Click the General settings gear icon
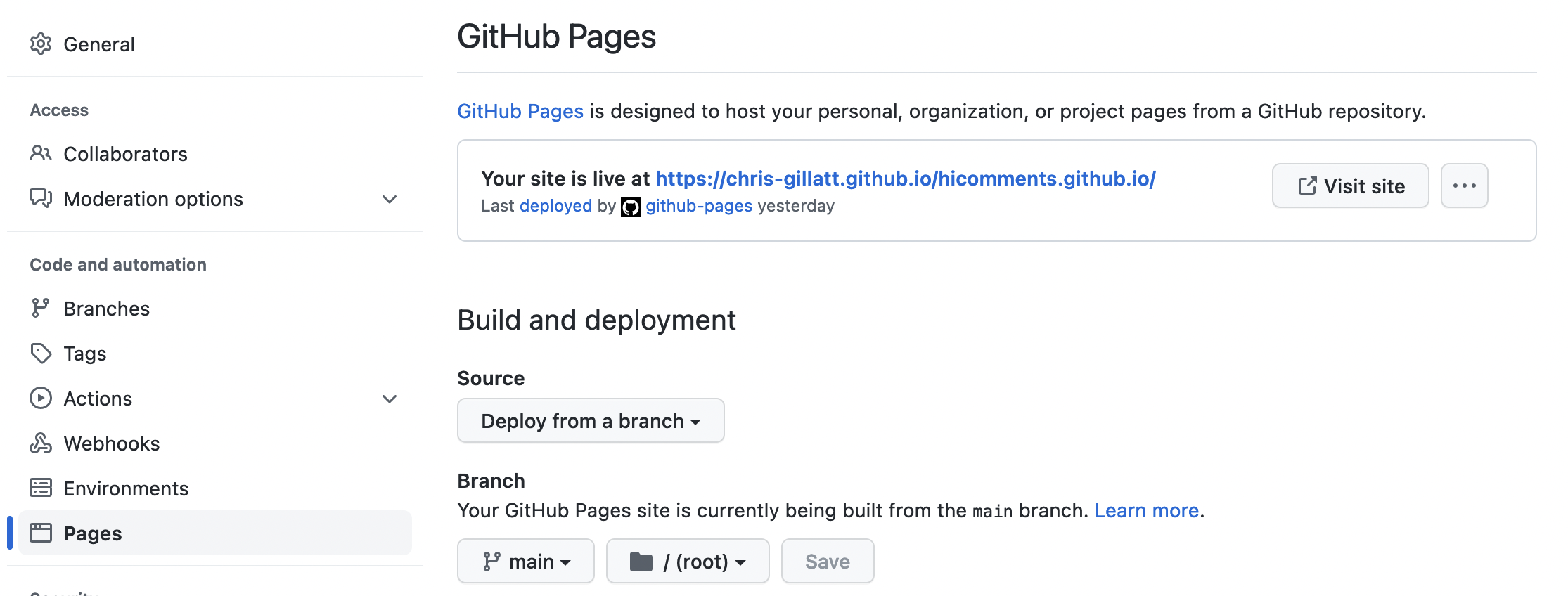 tap(41, 44)
